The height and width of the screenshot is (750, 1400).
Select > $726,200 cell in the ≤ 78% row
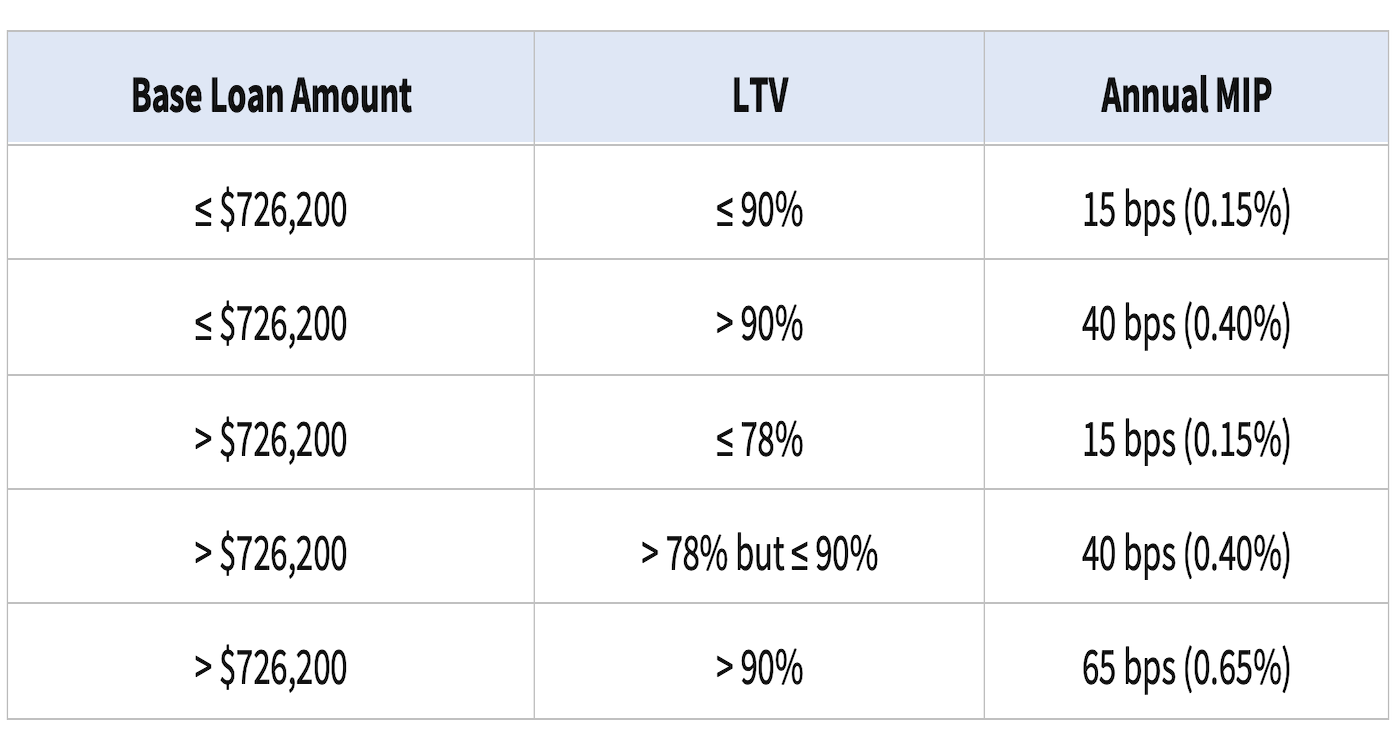[271, 440]
